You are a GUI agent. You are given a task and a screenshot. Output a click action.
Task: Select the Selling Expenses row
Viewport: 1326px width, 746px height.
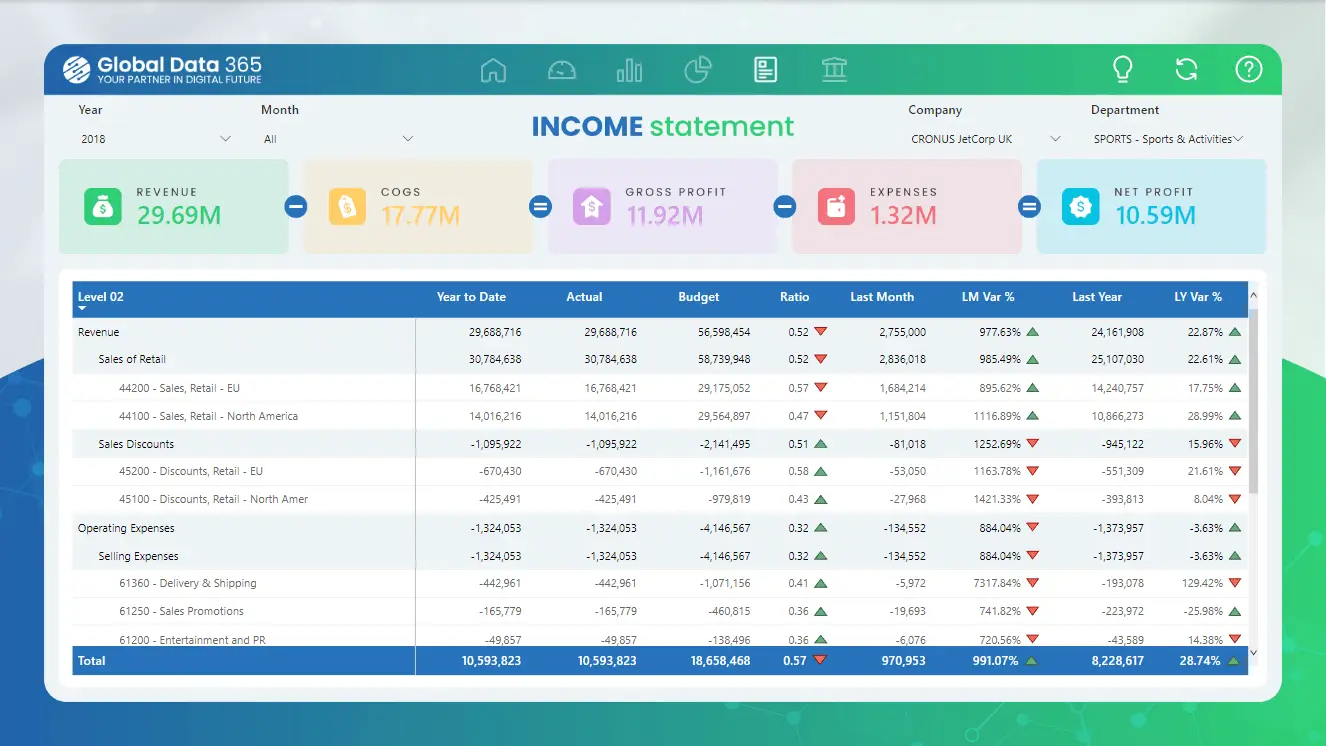[x=660, y=556]
